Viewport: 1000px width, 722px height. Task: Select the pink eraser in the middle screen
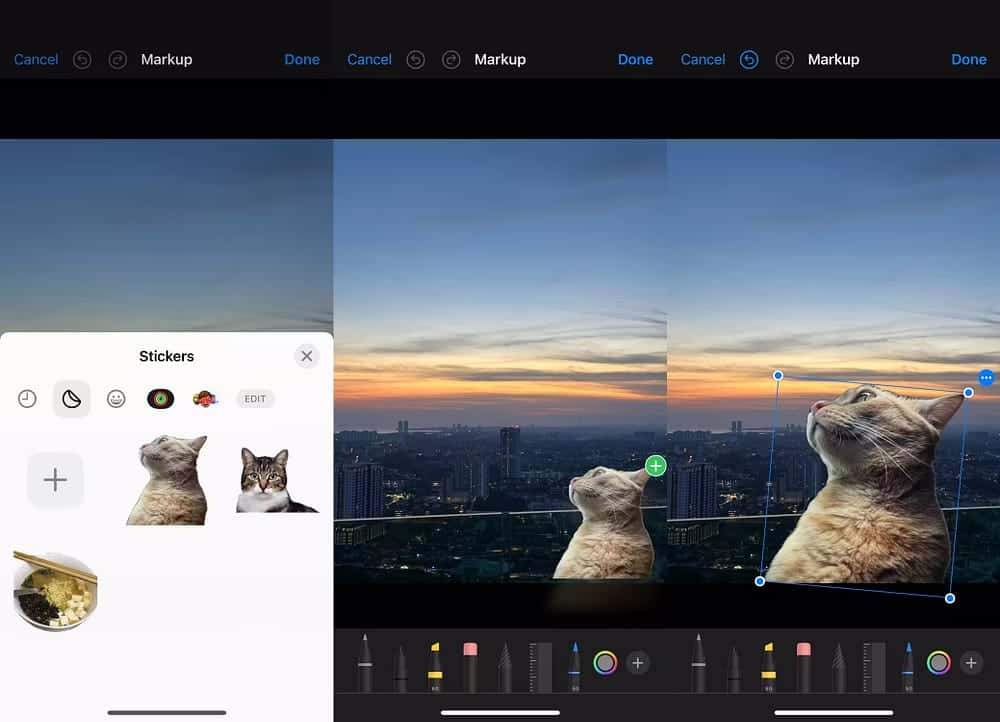pos(470,667)
